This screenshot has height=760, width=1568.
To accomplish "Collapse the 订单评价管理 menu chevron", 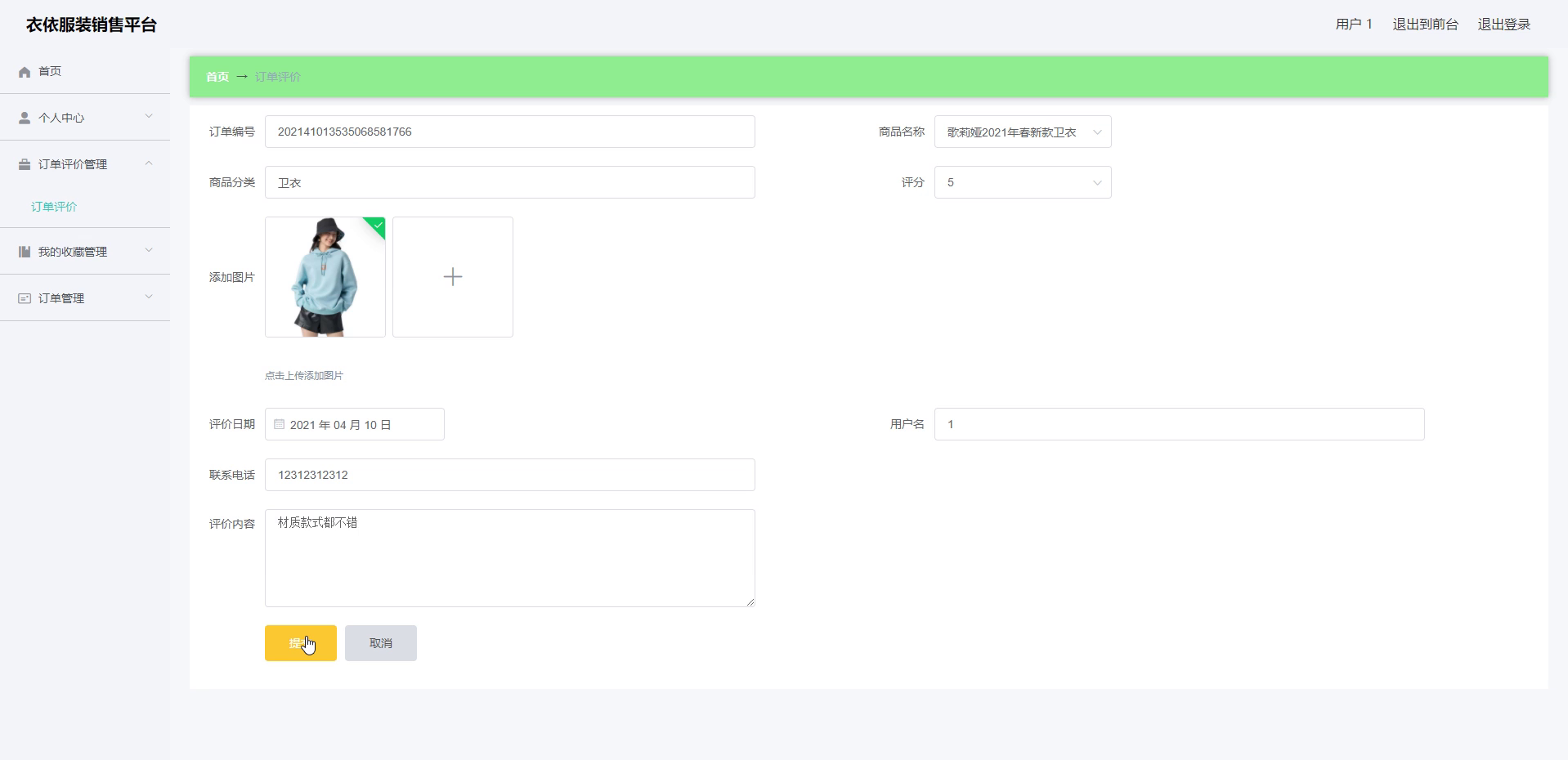I will click(149, 163).
